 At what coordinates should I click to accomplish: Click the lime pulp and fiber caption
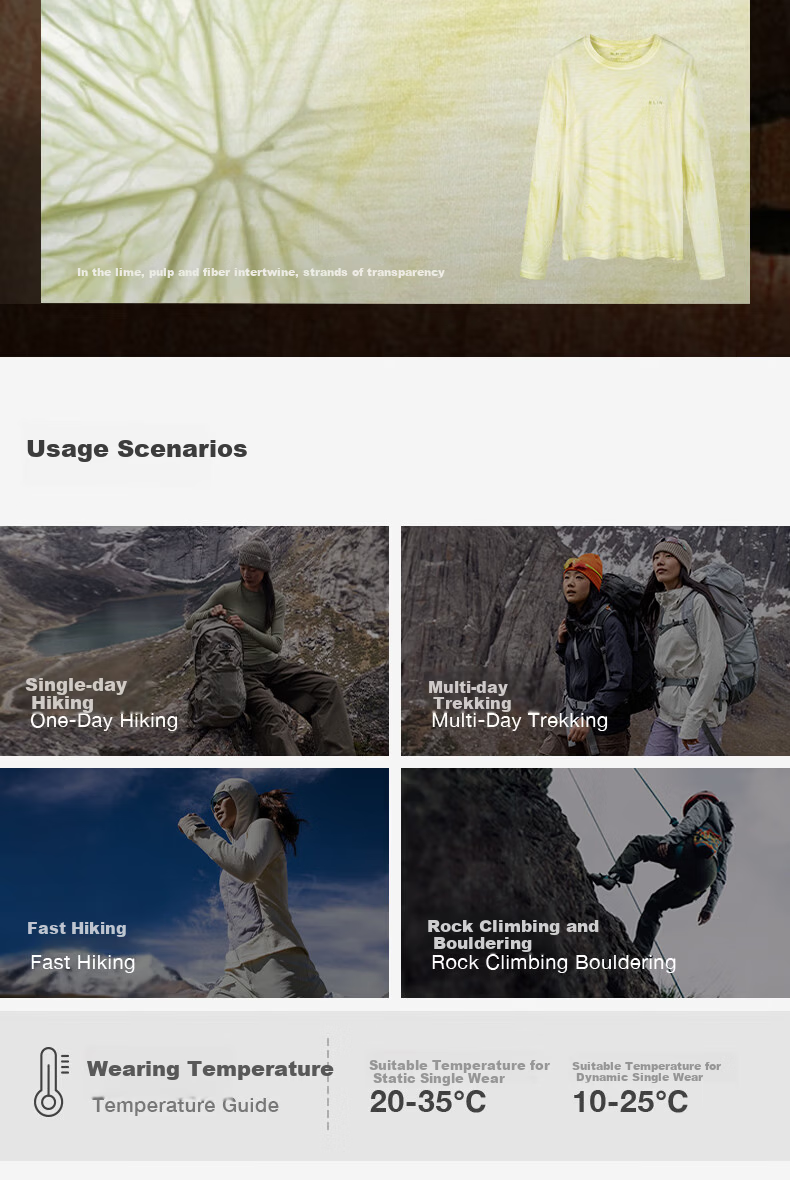coord(260,272)
